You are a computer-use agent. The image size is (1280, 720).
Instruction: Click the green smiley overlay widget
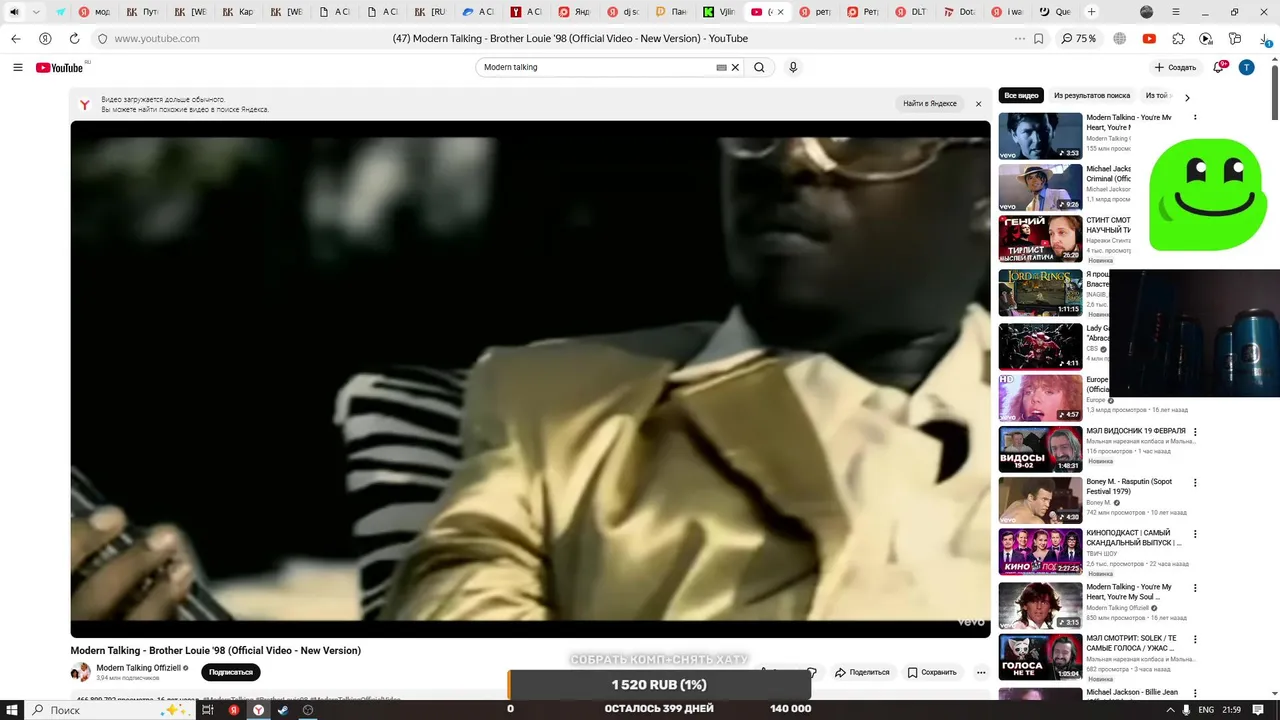[1206, 194]
